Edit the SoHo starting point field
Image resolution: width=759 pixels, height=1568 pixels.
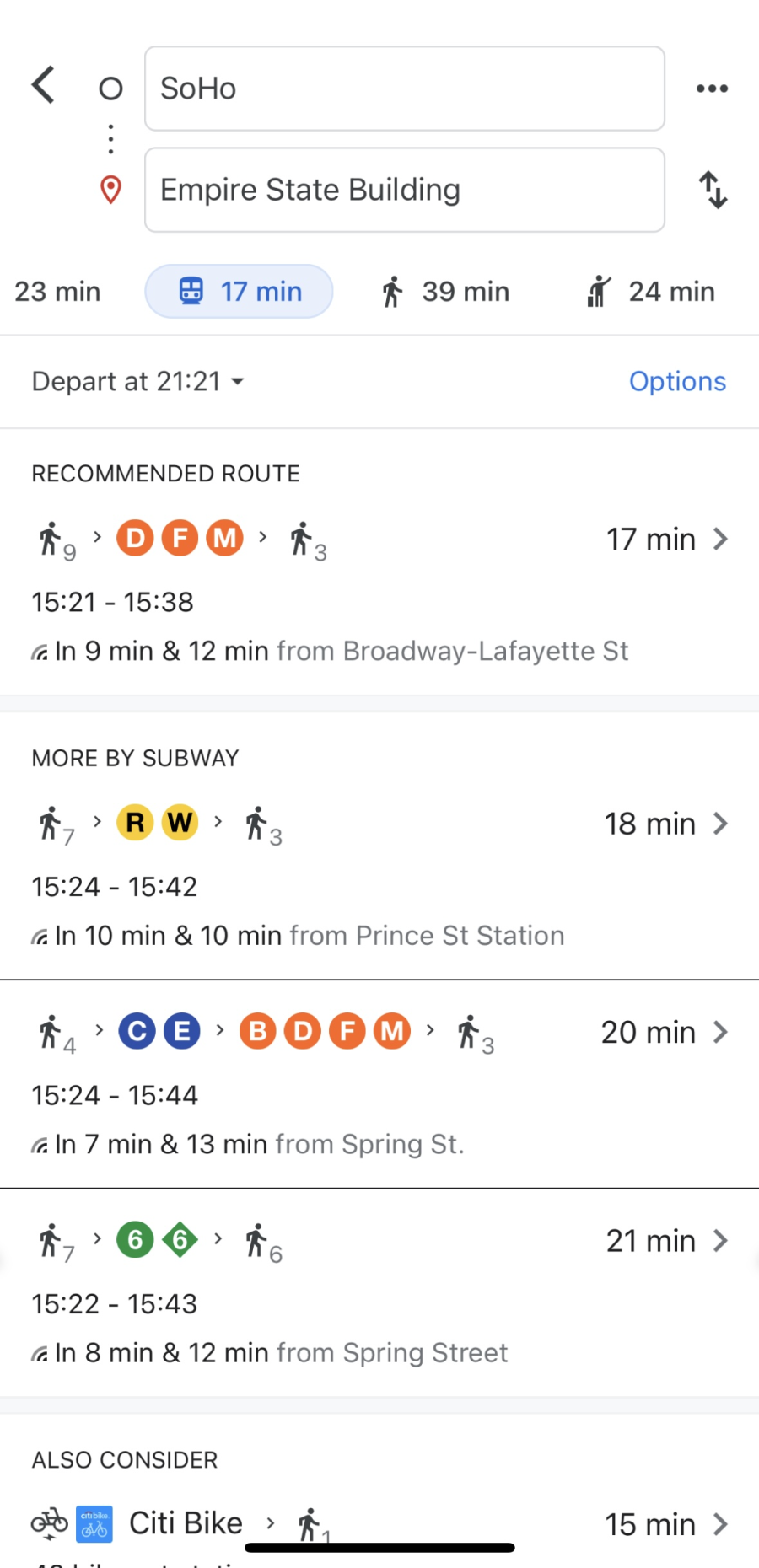coord(405,89)
